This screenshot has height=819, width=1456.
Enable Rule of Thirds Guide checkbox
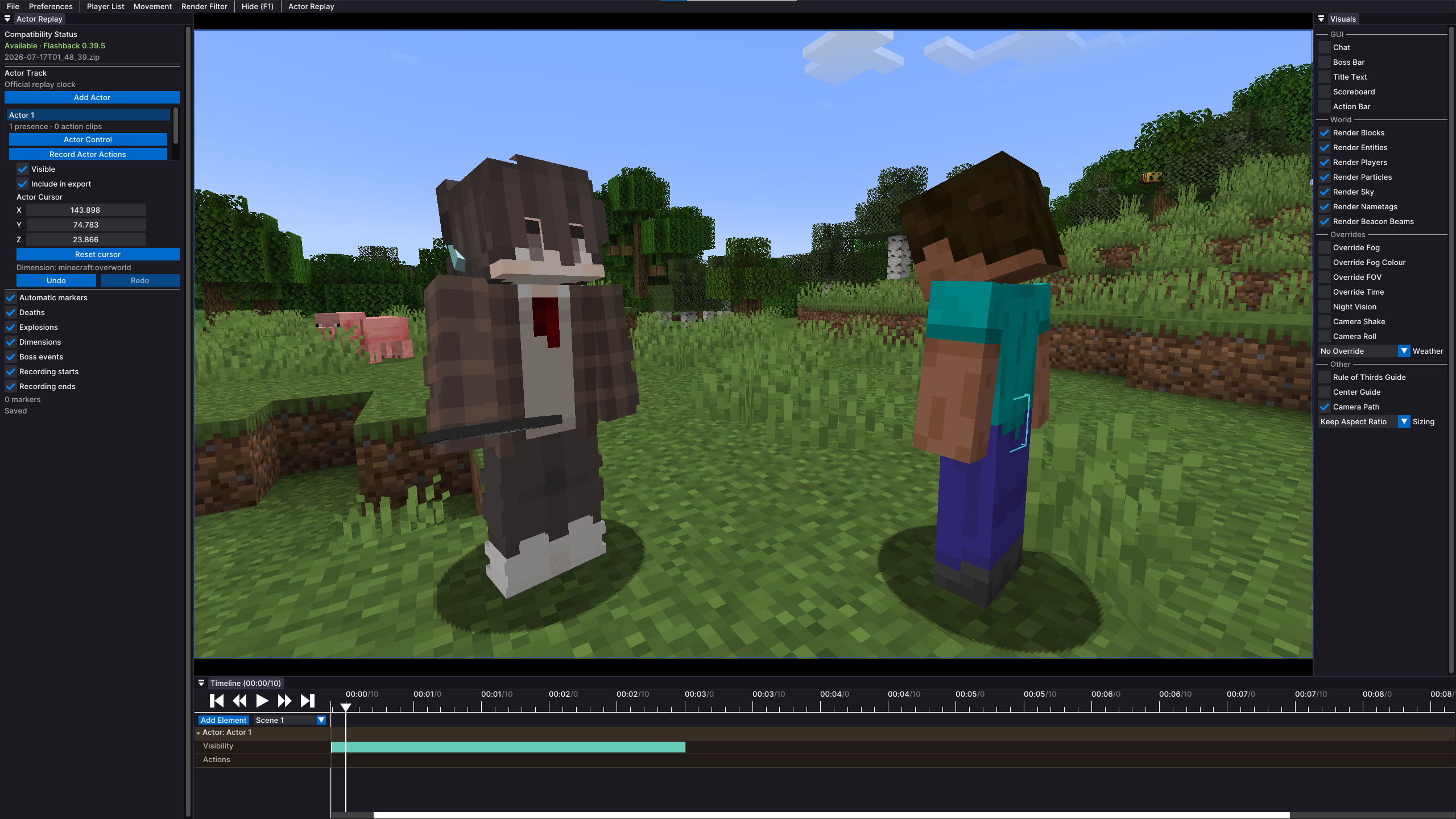click(1325, 377)
